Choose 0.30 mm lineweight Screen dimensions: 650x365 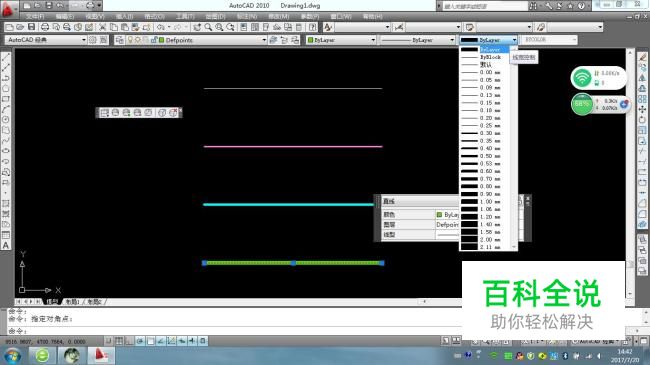484,133
